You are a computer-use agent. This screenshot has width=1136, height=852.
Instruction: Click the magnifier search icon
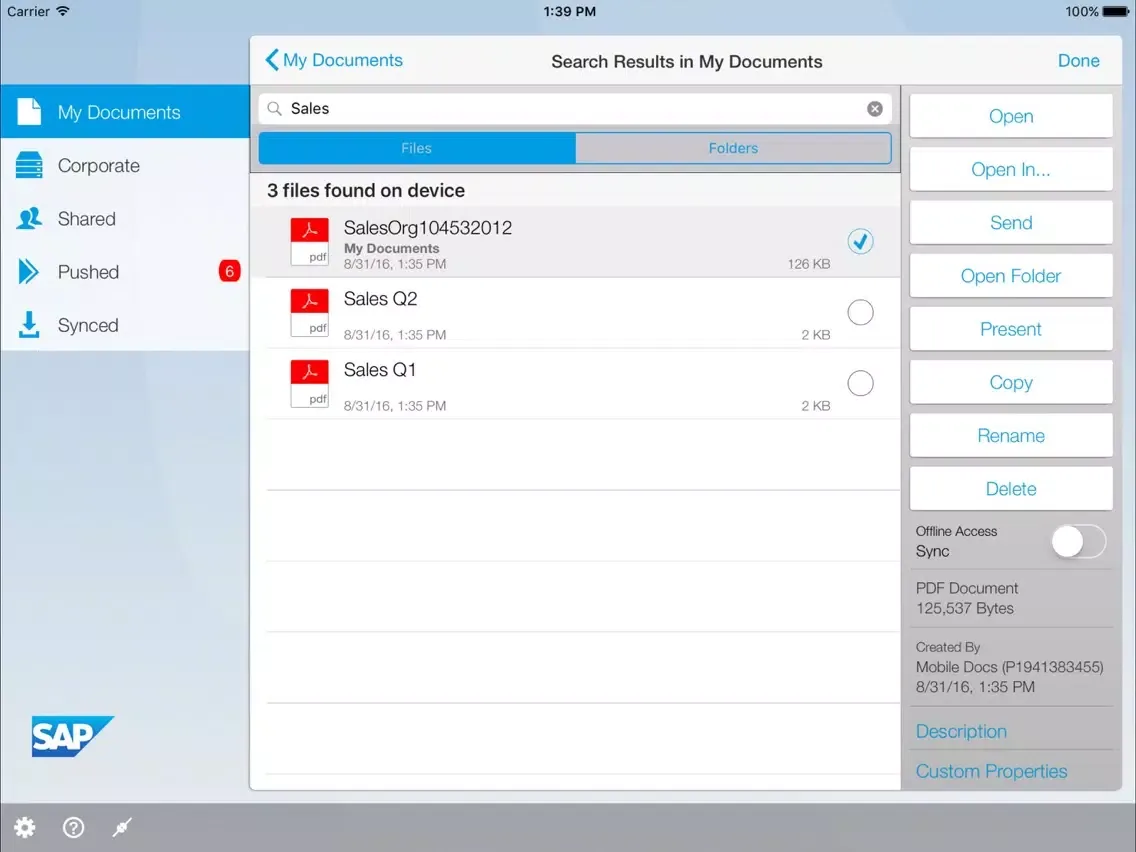pyautogui.click(x=275, y=109)
